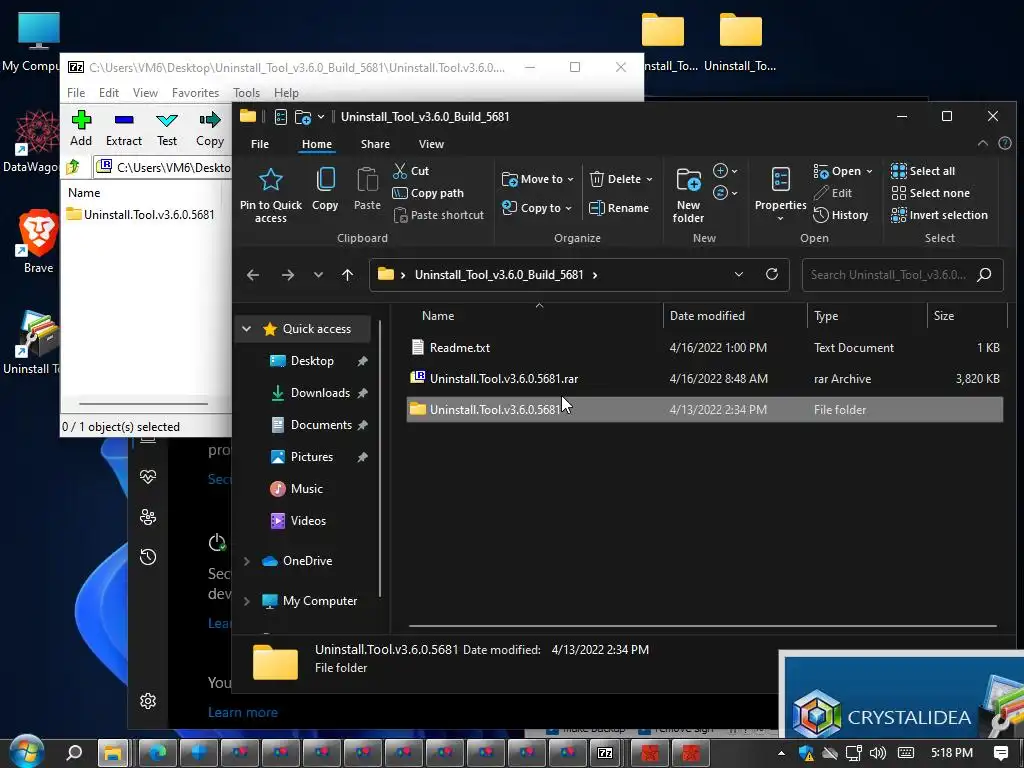This screenshot has height=768, width=1024.
Task: Select Uninstall.Tool.v3.6.0.5681 folder in 7-Zip list
Action: coord(140,214)
